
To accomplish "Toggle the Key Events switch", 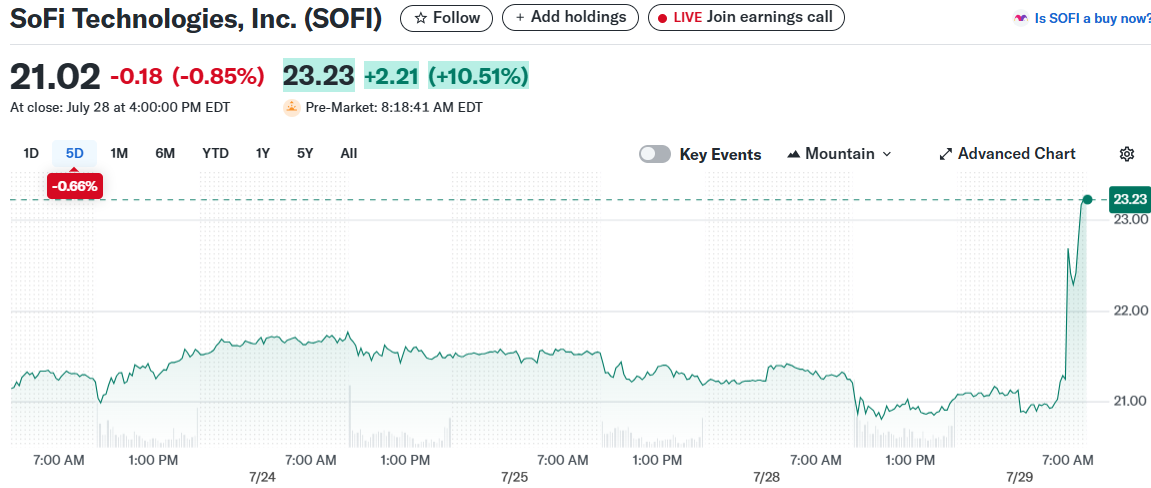I will [655, 154].
